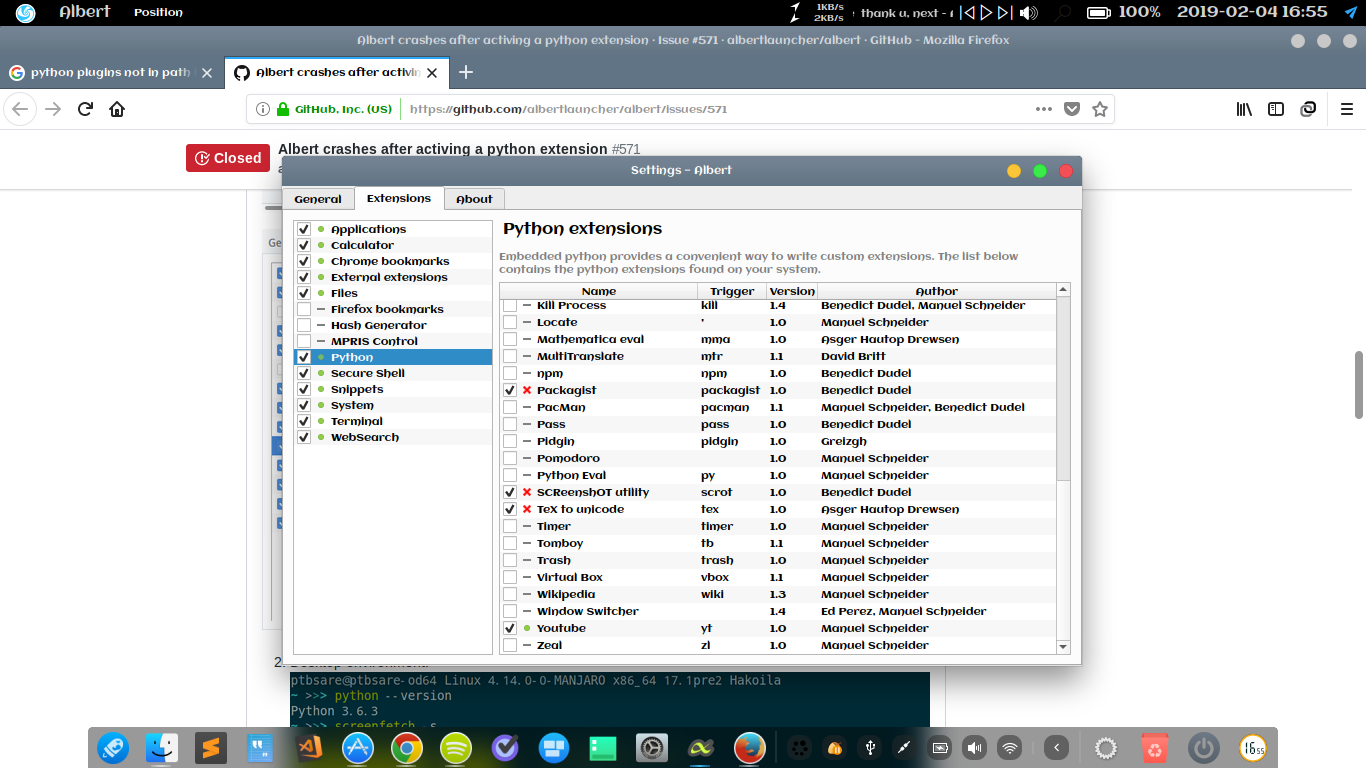
Task: Enable the Locate Python extension
Action: (x=511, y=322)
